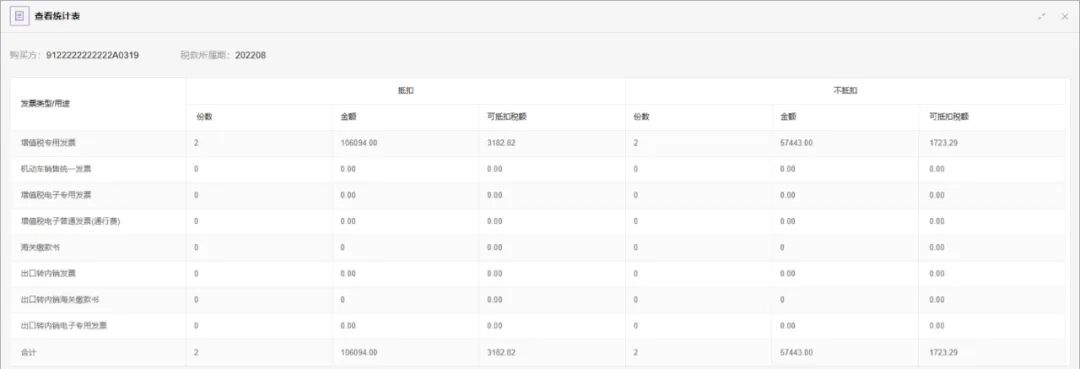The image size is (1080, 369).
Task: Click the document icon beside 查看统计表 title
Action: (19, 15)
